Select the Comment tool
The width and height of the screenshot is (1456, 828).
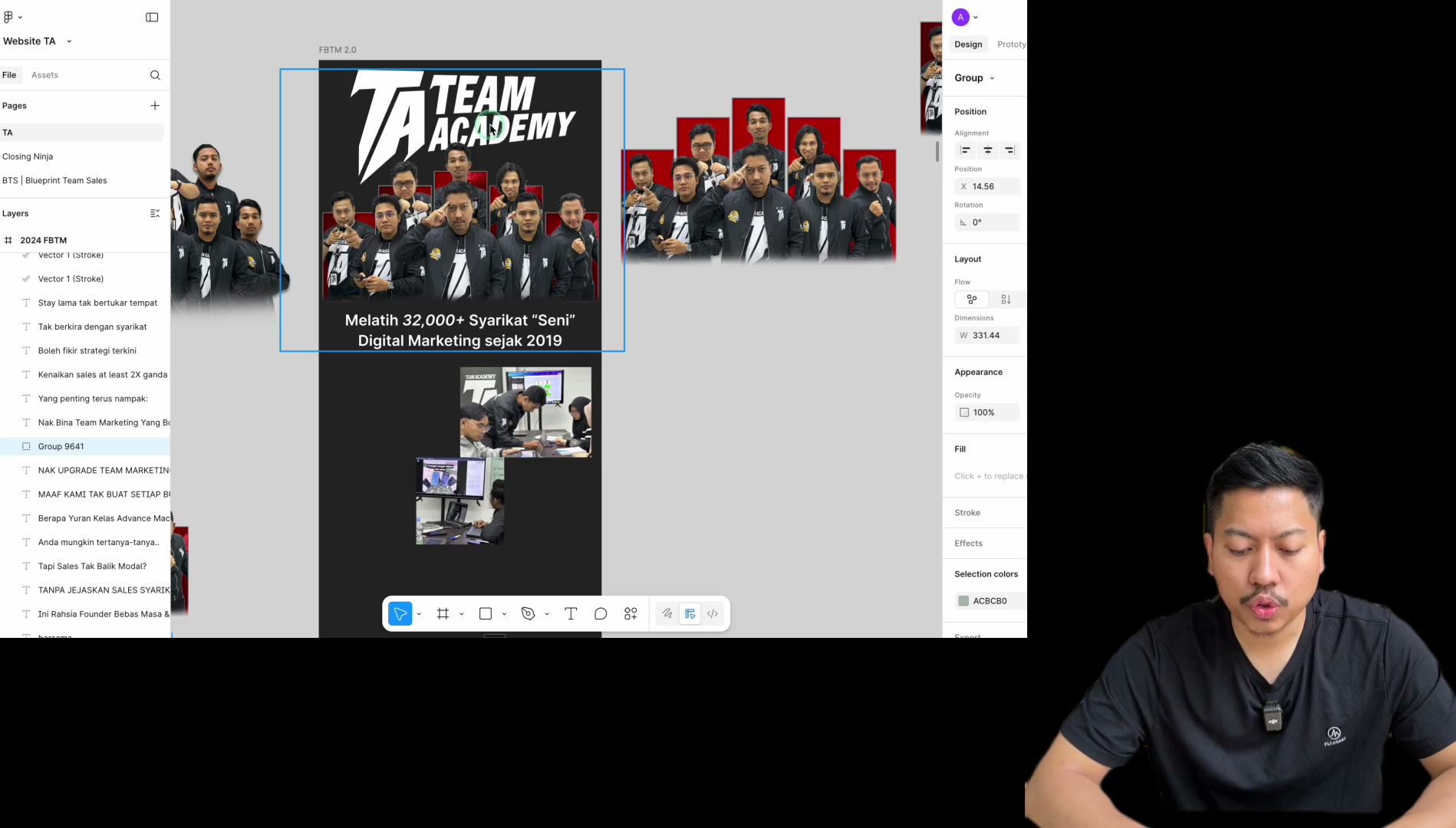[601, 614]
